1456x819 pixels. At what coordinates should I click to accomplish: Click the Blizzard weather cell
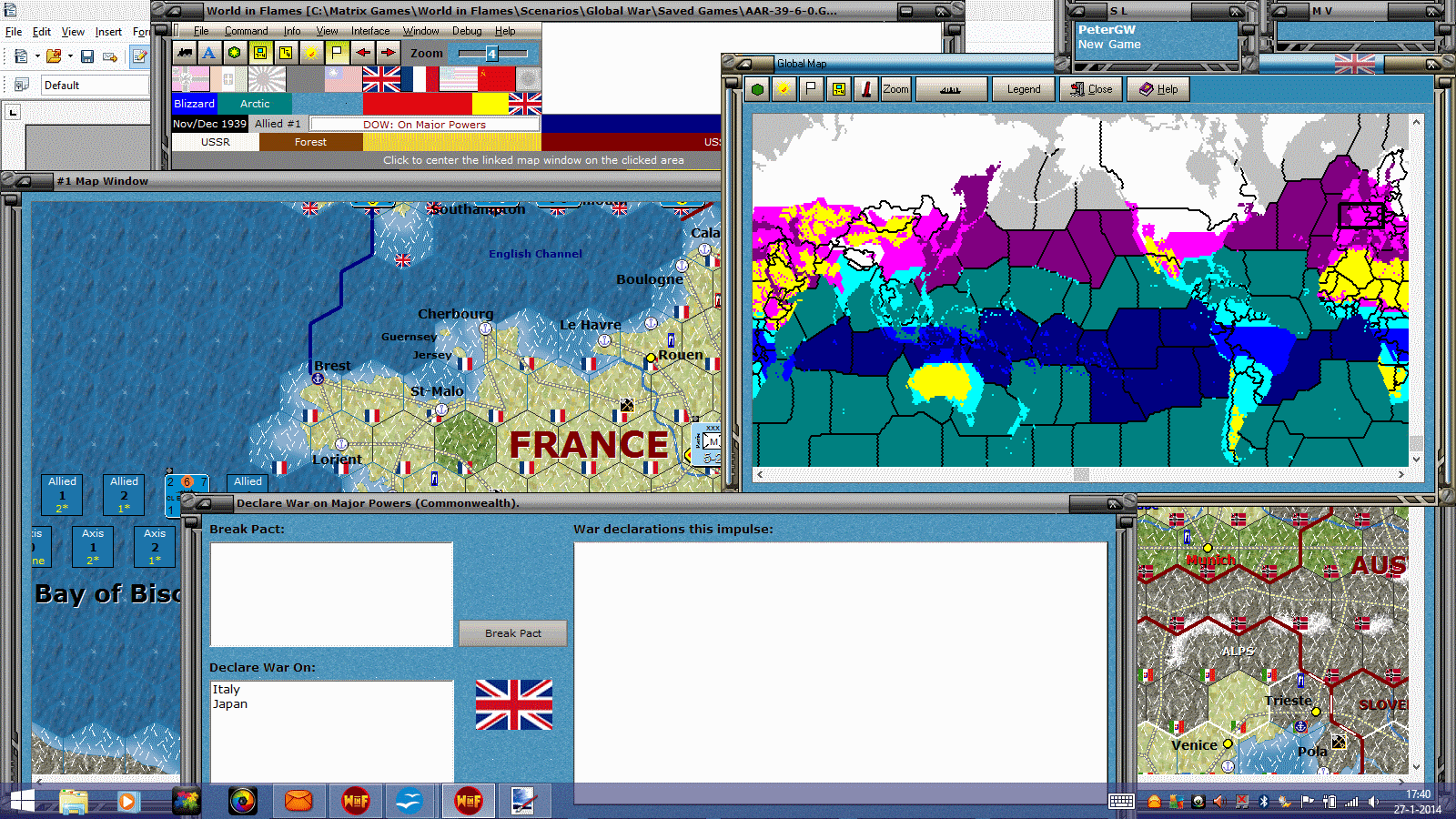194,104
